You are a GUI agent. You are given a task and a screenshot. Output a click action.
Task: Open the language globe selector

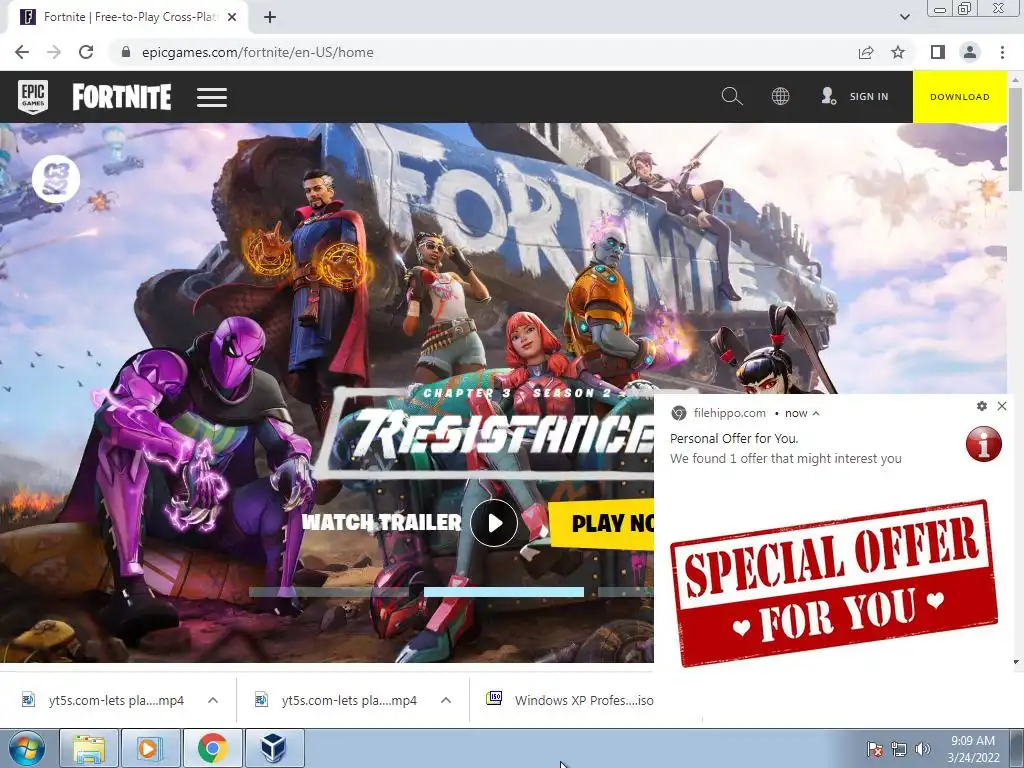click(x=780, y=97)
